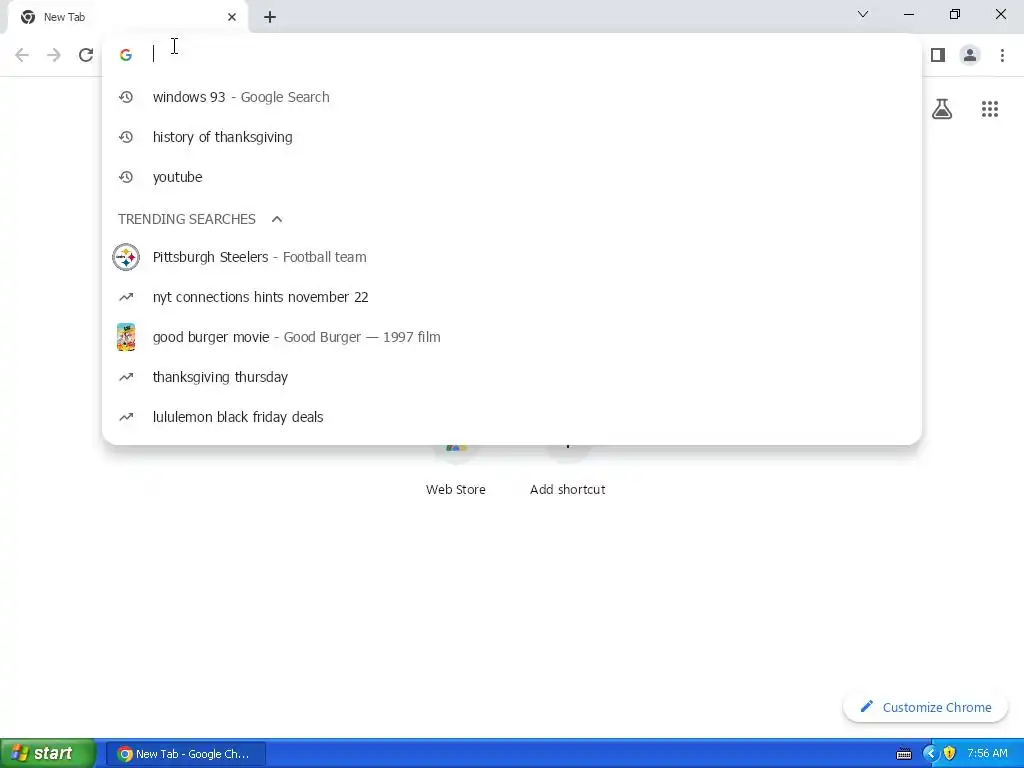Image resolution: width=1024 pixels, height=768 pixels.
Task: Click Customize Chrome button
Action: tap(925, 707)
